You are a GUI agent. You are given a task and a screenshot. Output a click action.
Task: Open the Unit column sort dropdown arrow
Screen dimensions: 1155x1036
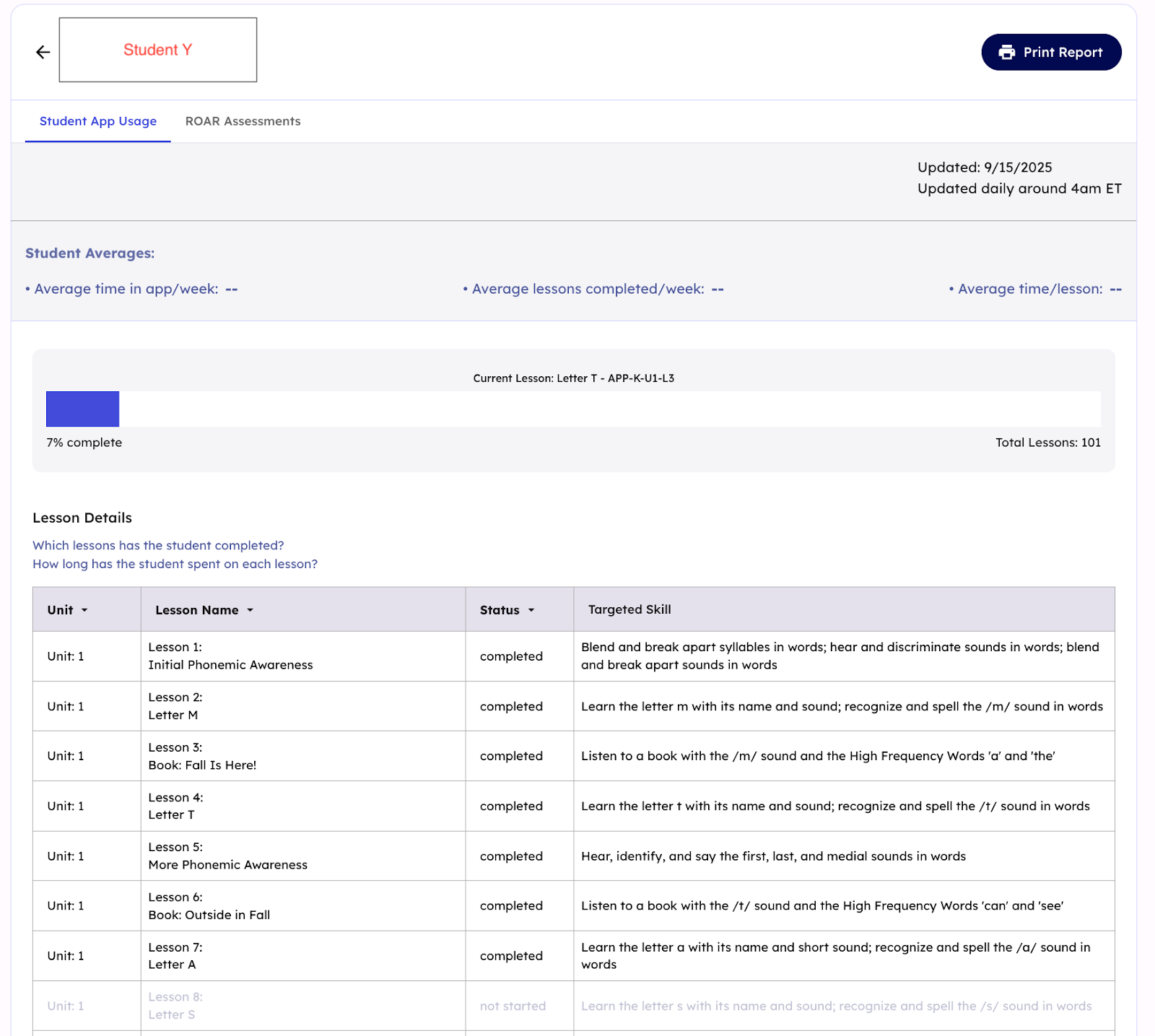point(84,610)
